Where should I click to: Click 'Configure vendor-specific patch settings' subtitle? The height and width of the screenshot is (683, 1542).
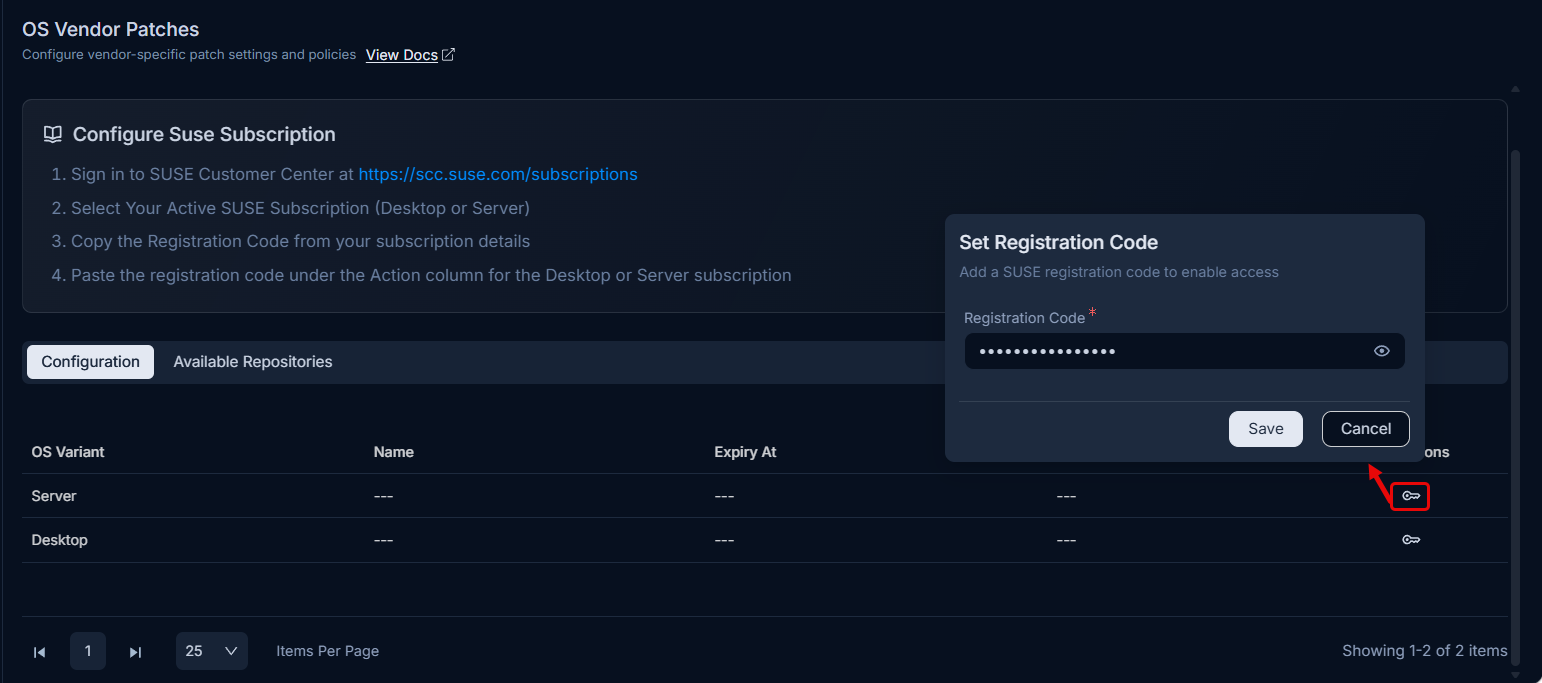coord(189,54)
